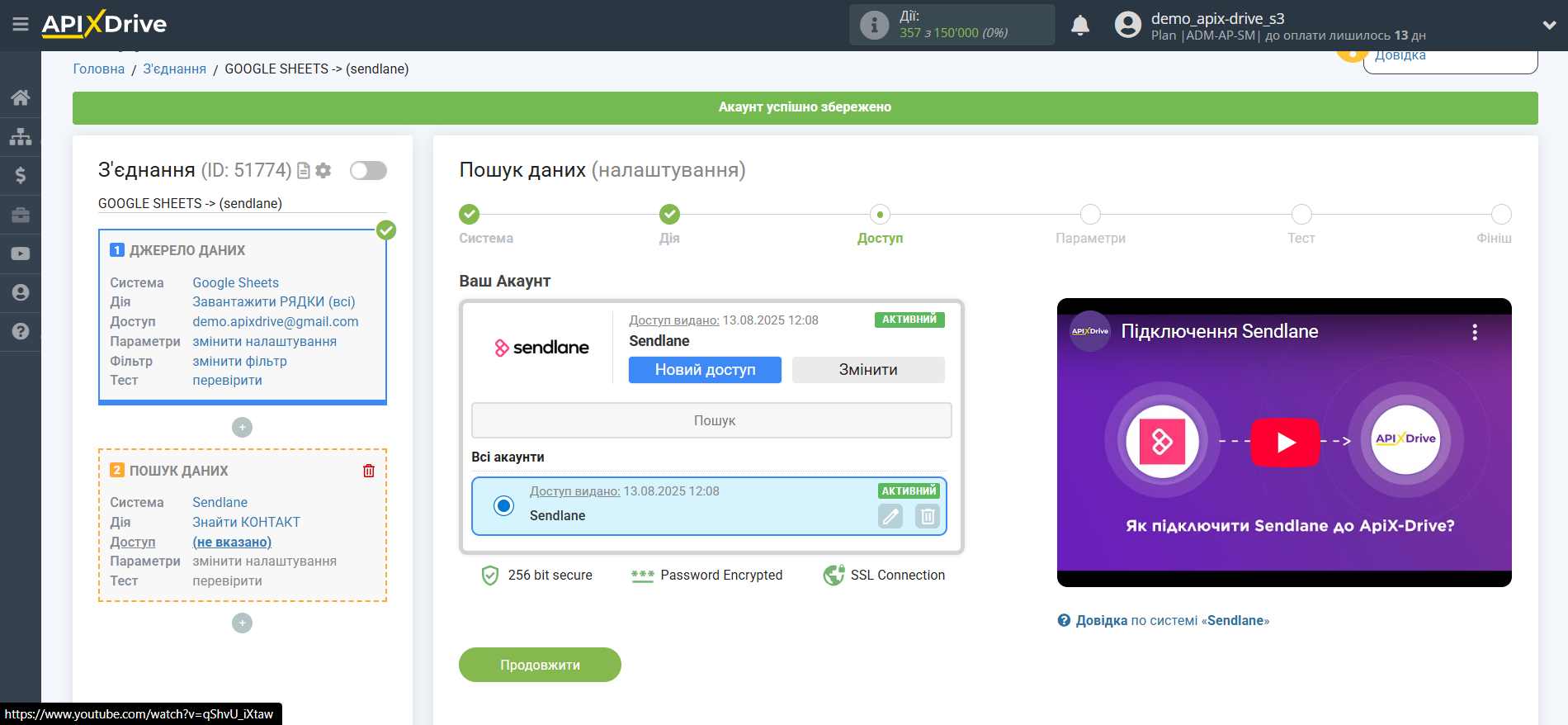Focus the Пошук account search field
Viewport: 1568px width, 725px height.
click(711, 420)
